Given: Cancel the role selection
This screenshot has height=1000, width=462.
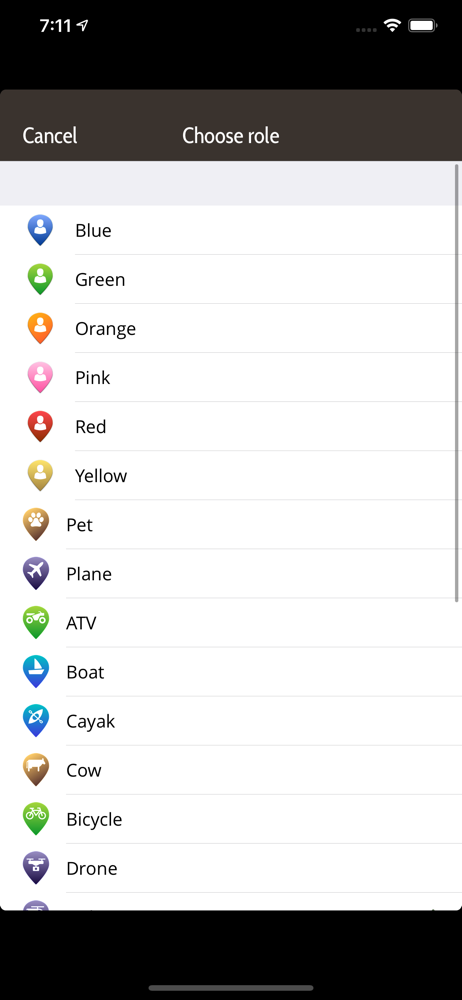Looking at the screenshot, I should 50,136.
